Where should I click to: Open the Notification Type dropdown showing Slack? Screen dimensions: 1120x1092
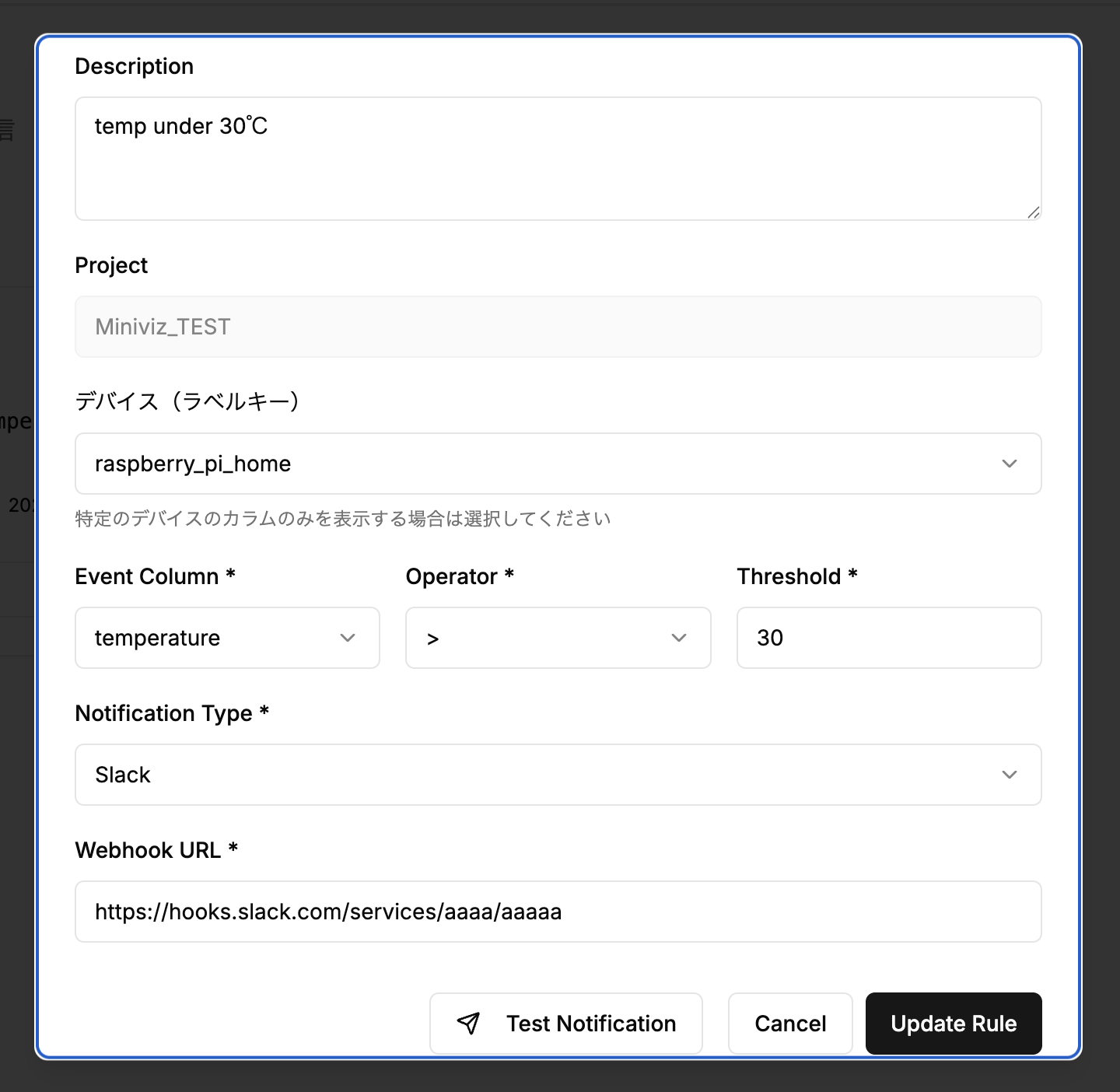(557, 775)
